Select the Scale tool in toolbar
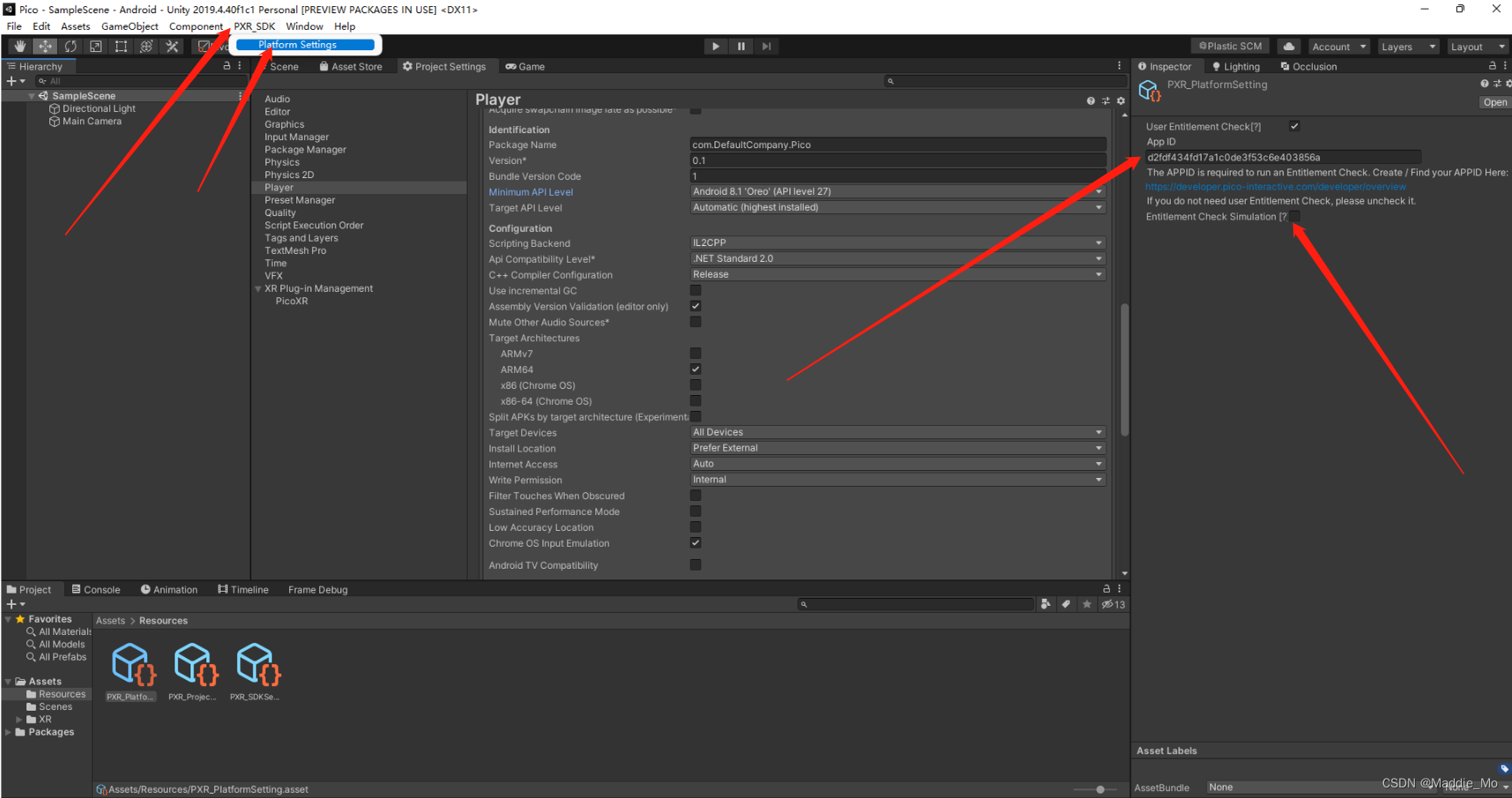1512x798 pixels. coord(96,47)
